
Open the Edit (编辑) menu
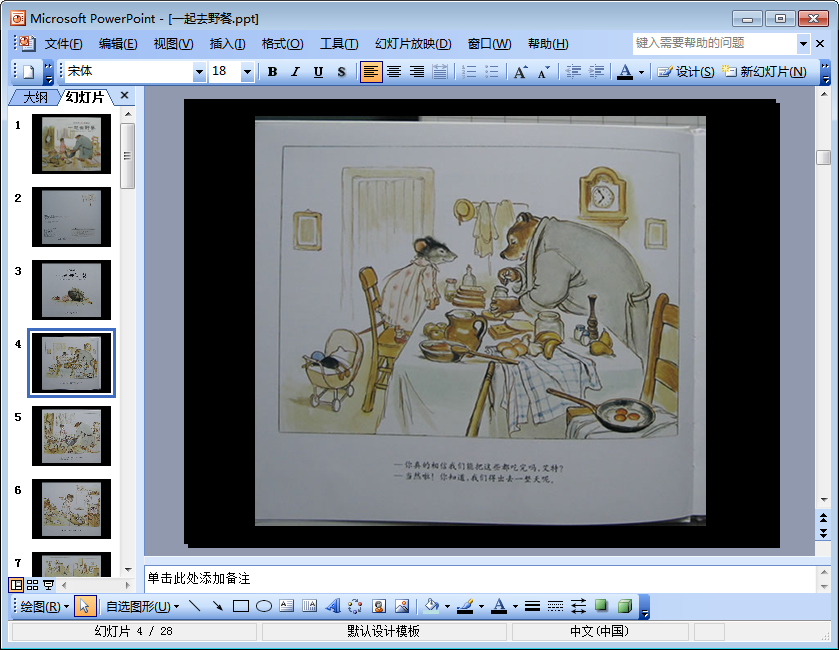pos(118,44)
